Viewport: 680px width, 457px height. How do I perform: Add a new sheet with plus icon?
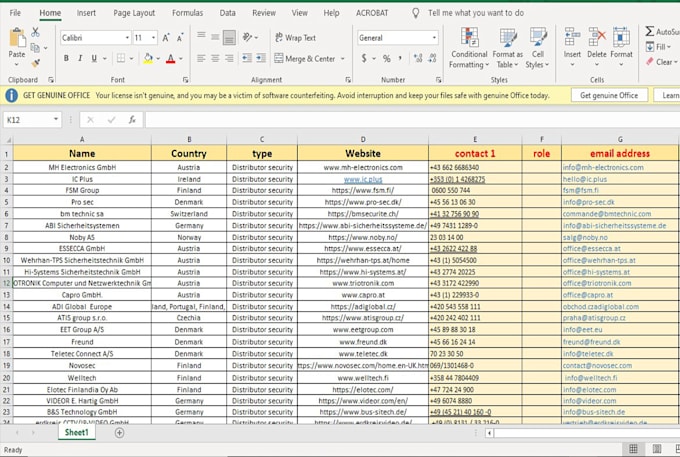[119, 432]
